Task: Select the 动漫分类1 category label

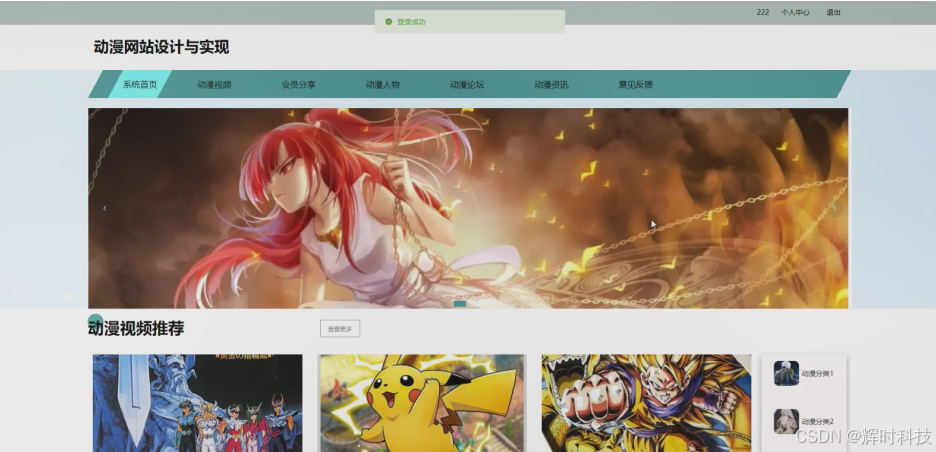Action: click(x=817, y=374)
